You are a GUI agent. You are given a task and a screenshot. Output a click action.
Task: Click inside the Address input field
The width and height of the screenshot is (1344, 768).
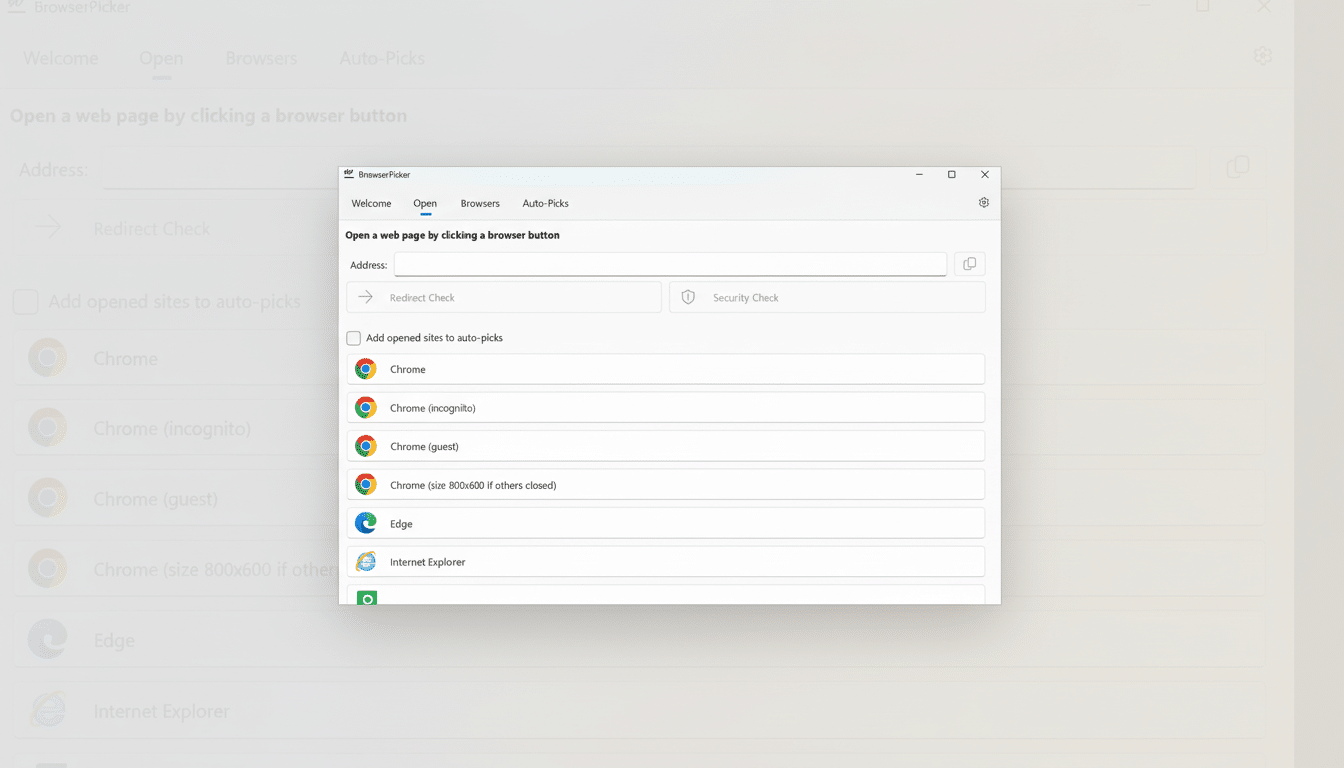[670, 264]
